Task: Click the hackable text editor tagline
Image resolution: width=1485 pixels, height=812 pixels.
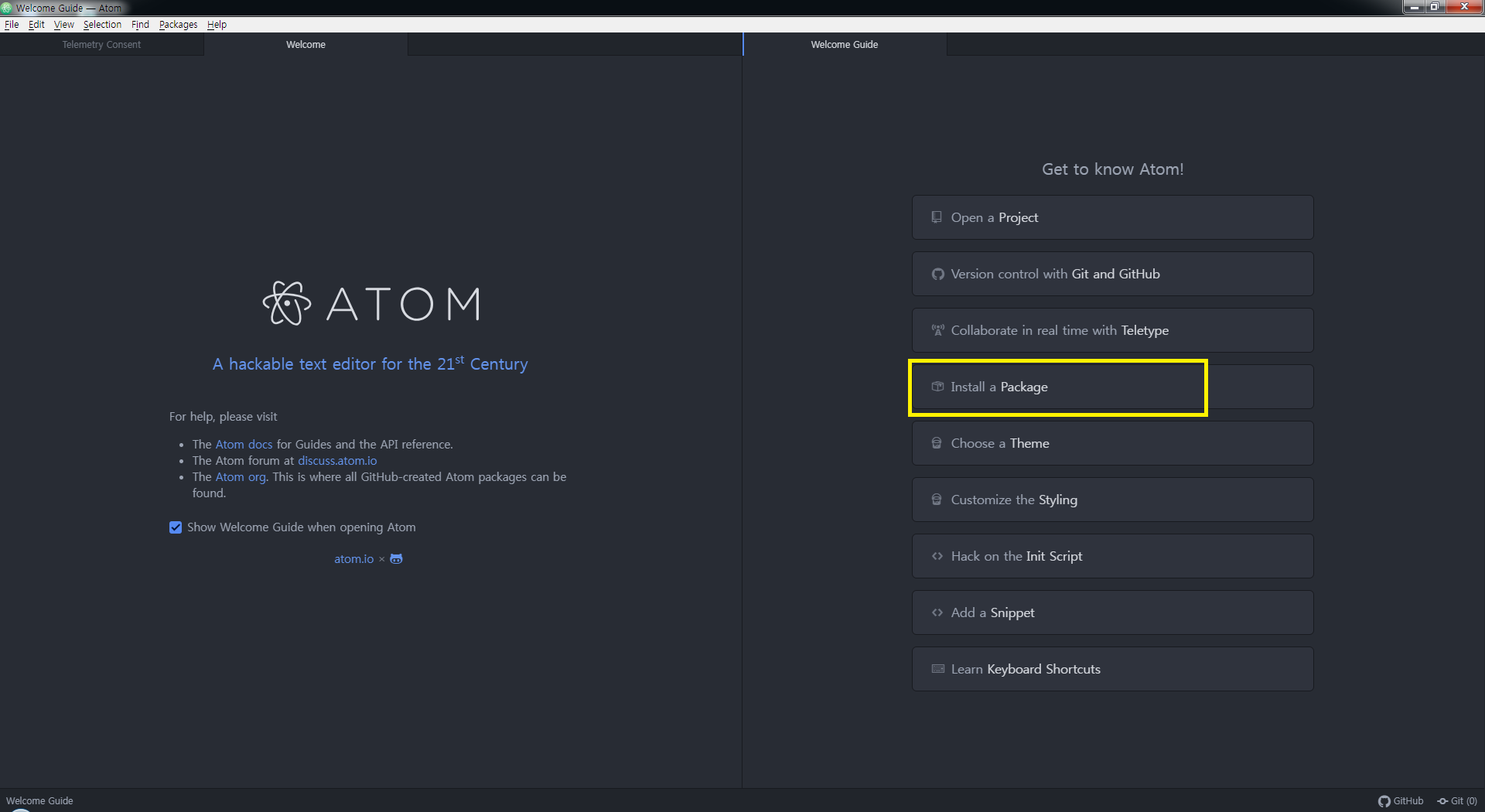Action: [x=370, y=363]
